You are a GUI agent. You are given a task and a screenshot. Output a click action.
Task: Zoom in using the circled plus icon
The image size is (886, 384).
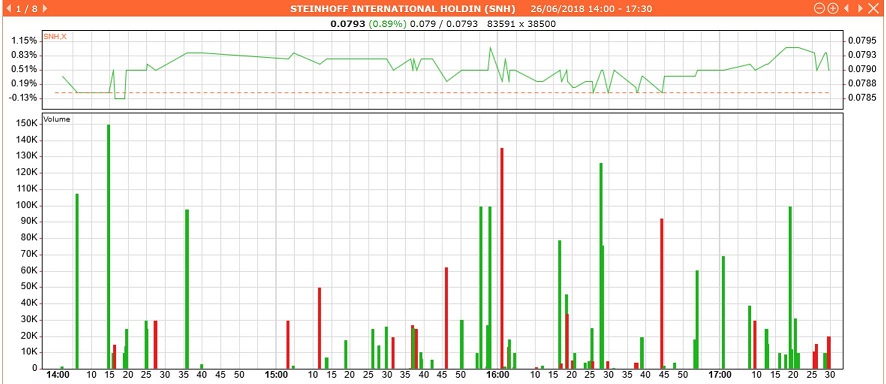[x=833, y=8]
